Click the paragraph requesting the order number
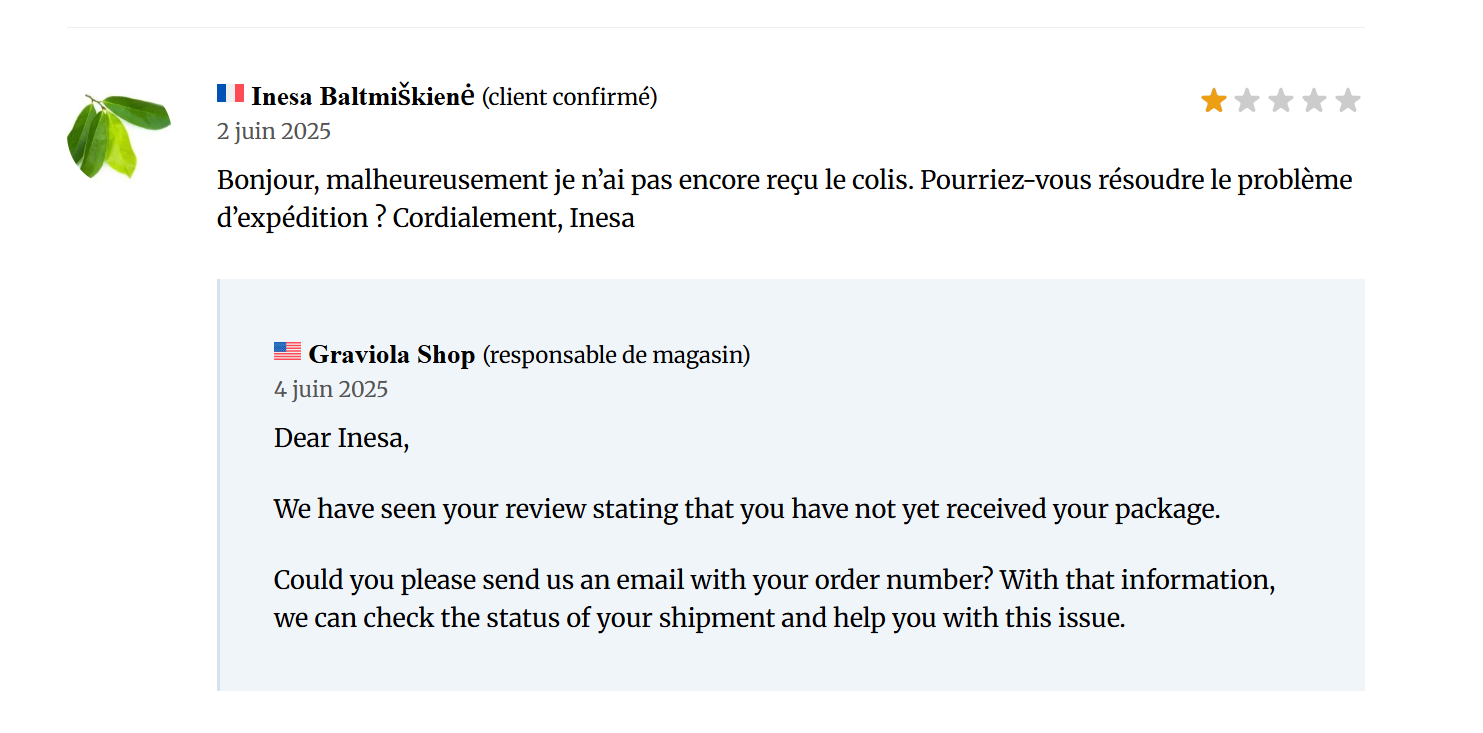Viewport: 1483px width, 733px height. (x=775, y=599)
